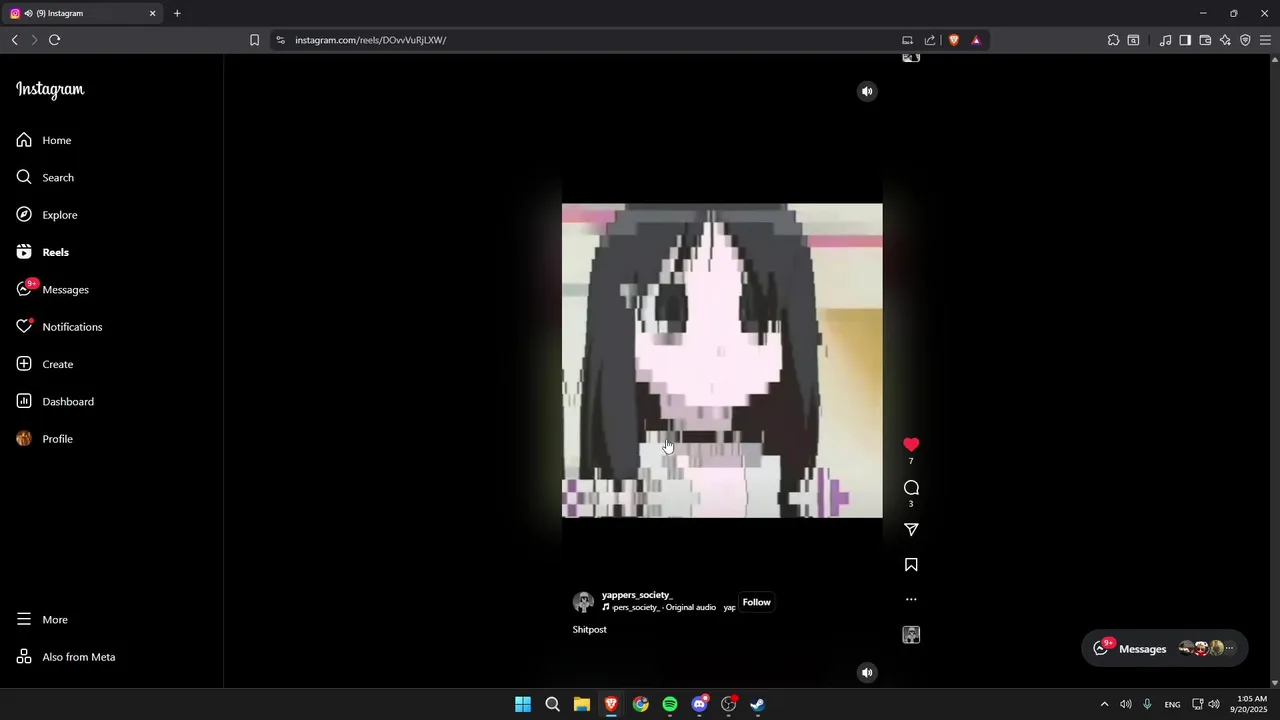Expand the More menu
Screen dimensions: 1280x720
pos(42,620)
